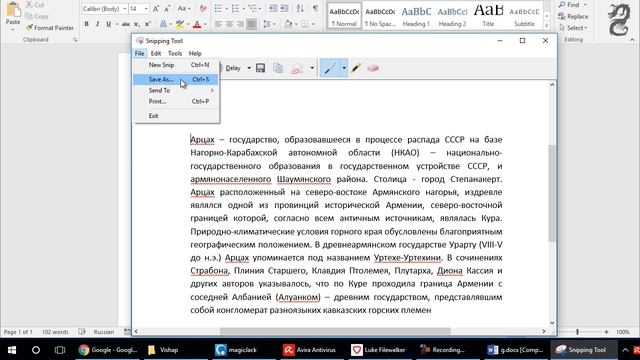Apply the Normal style in Word
Image resolution: width=640 pixels, height=360 pixels.
tap(344, 16)
